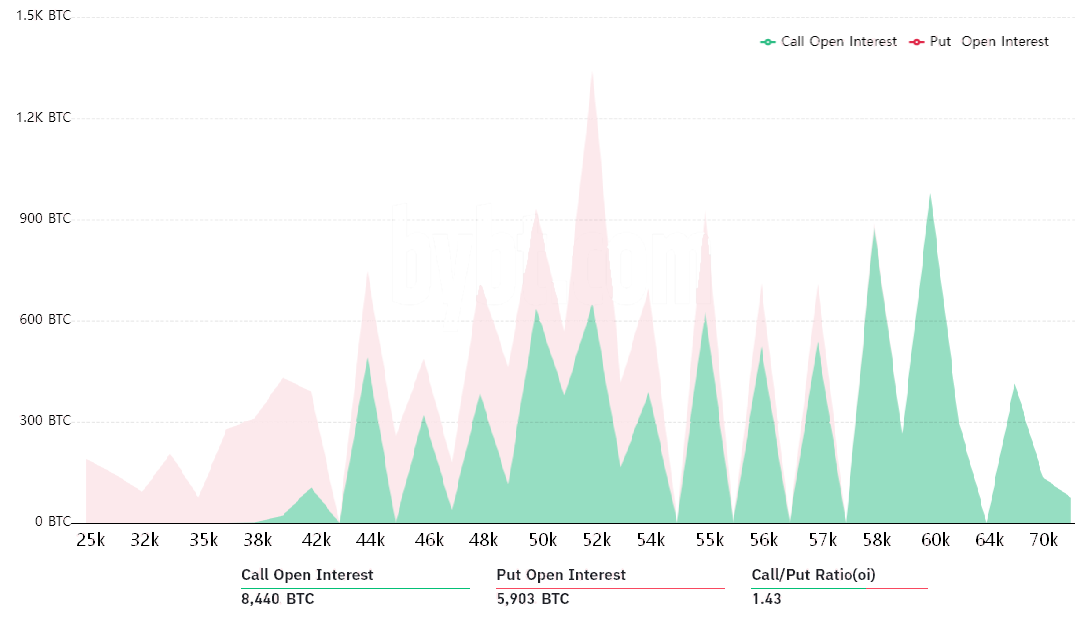The width and height of the screenshot is (1088, 617).
Task: Click the green call peak above 60k
Action: (930, 200)
